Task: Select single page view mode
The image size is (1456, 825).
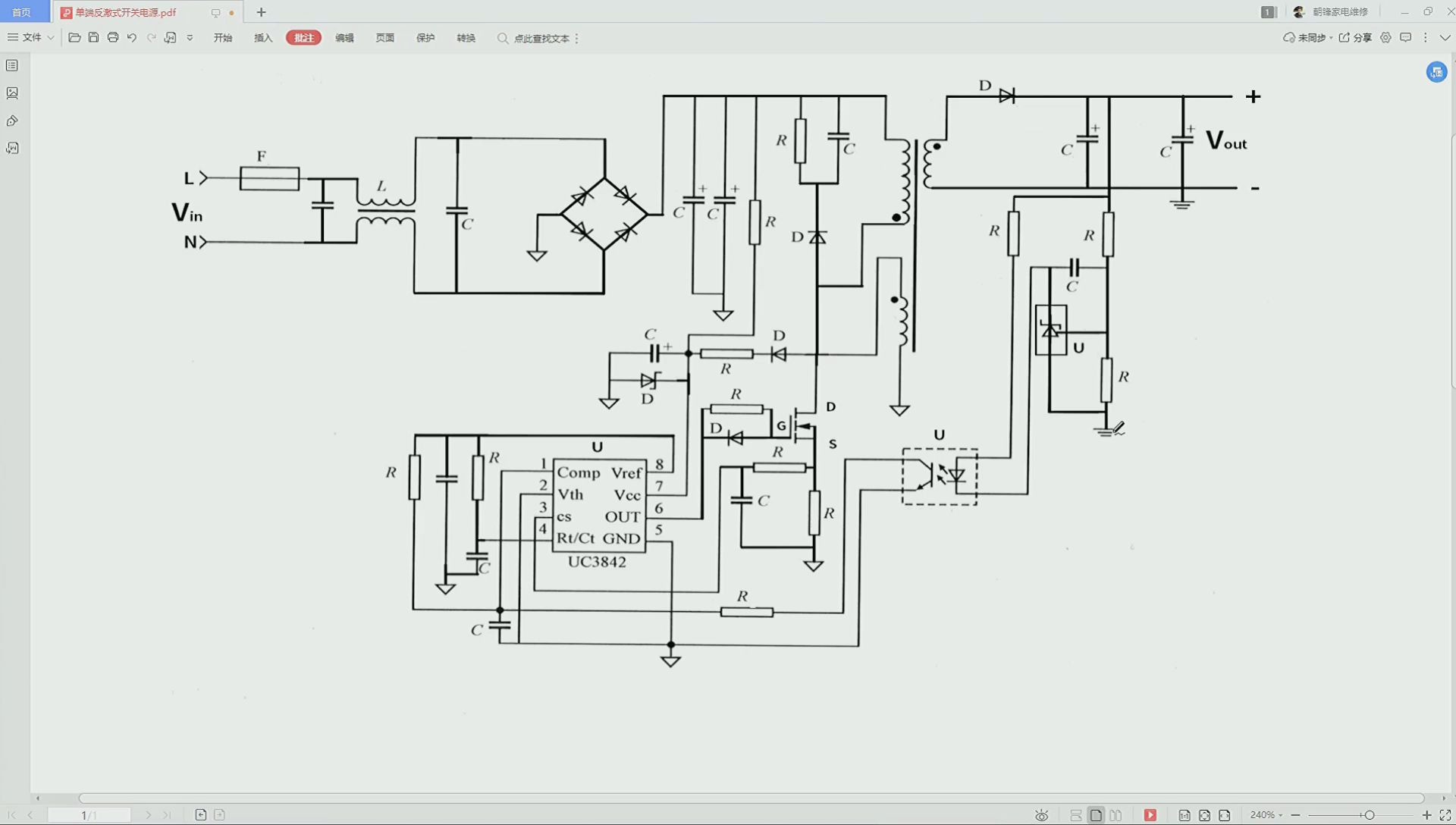Action: pos(1097,816)
